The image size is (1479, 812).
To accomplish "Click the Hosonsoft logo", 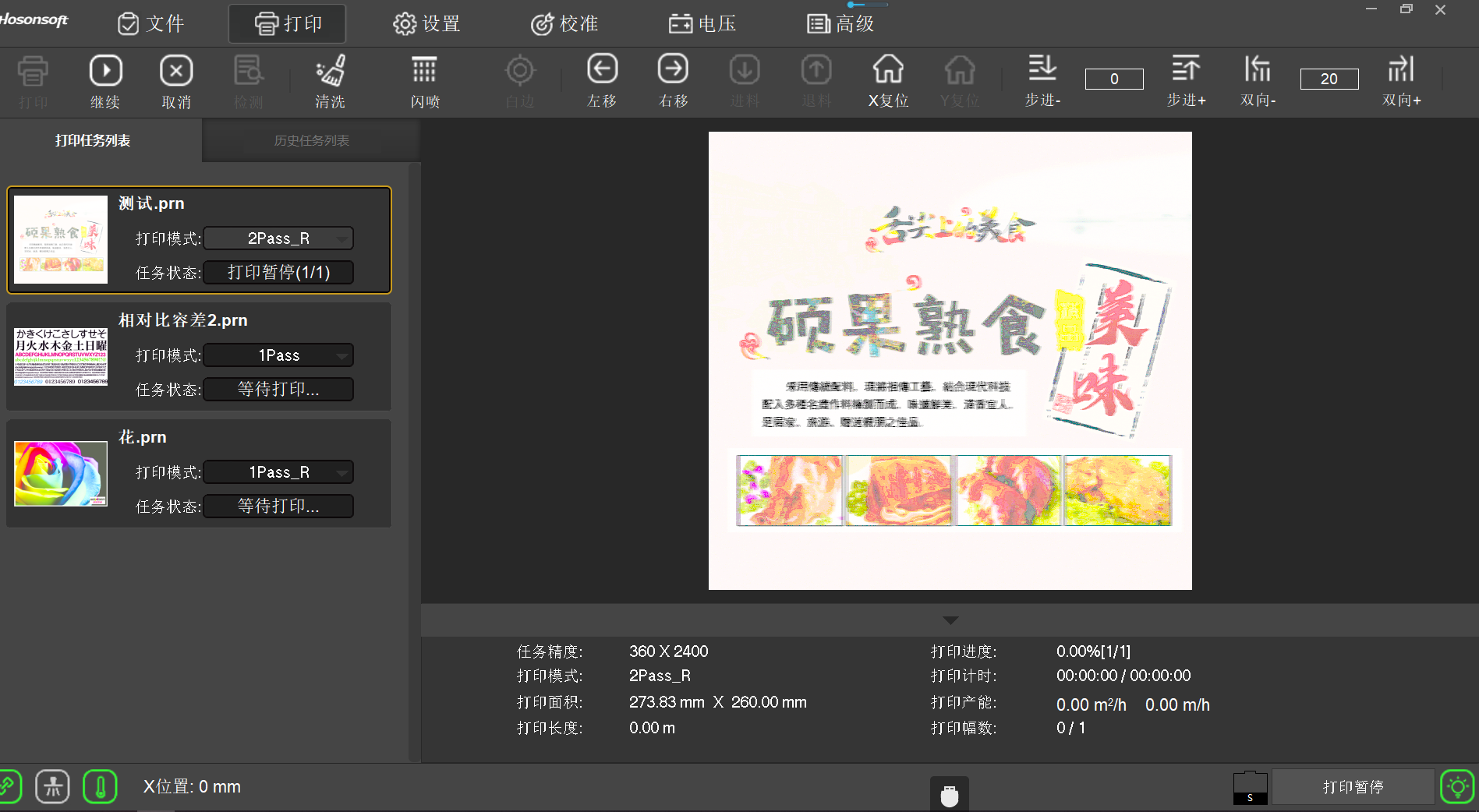I will coord(34,19).
